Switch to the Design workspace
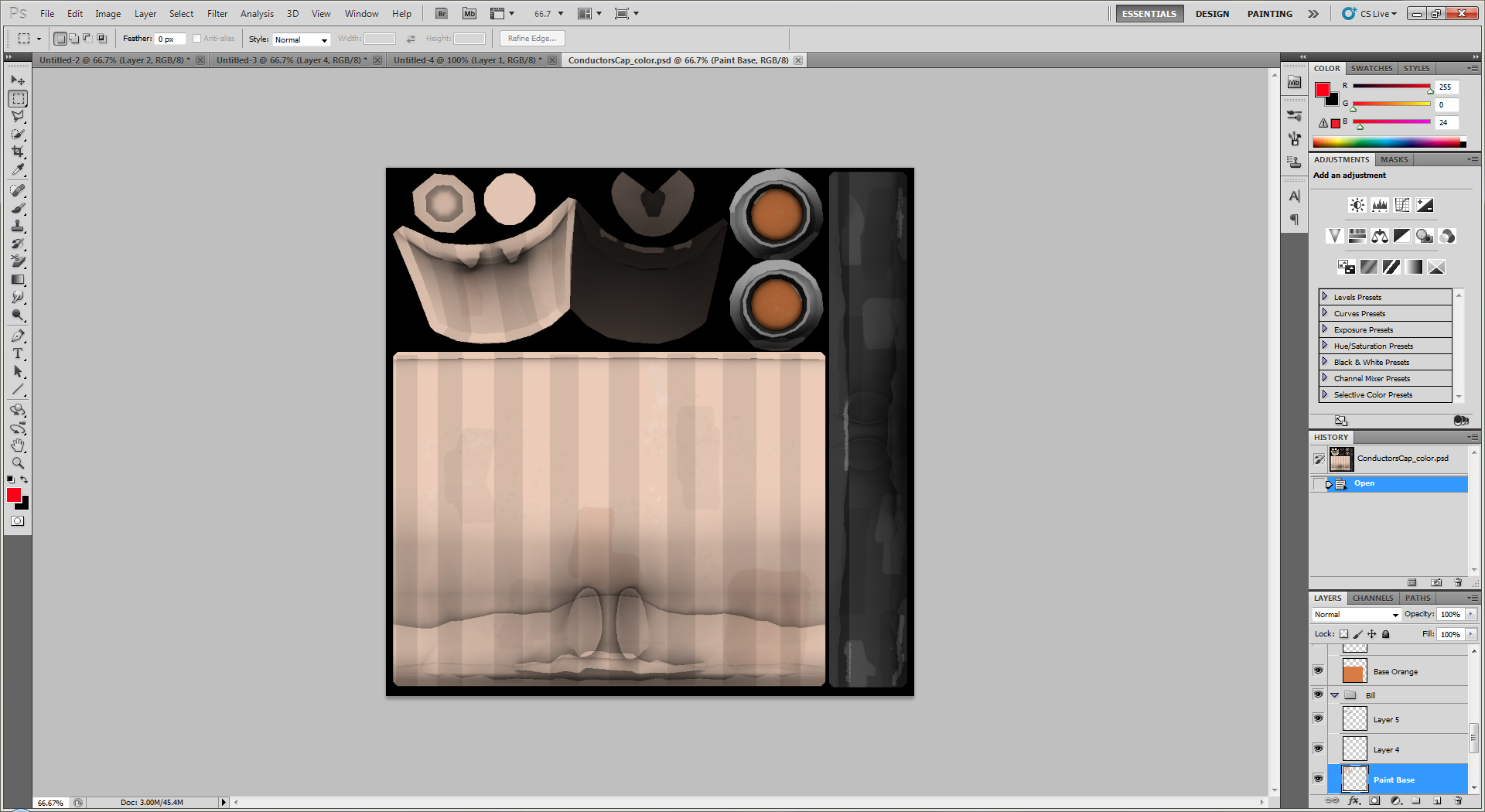 (x=1212, y=14)
